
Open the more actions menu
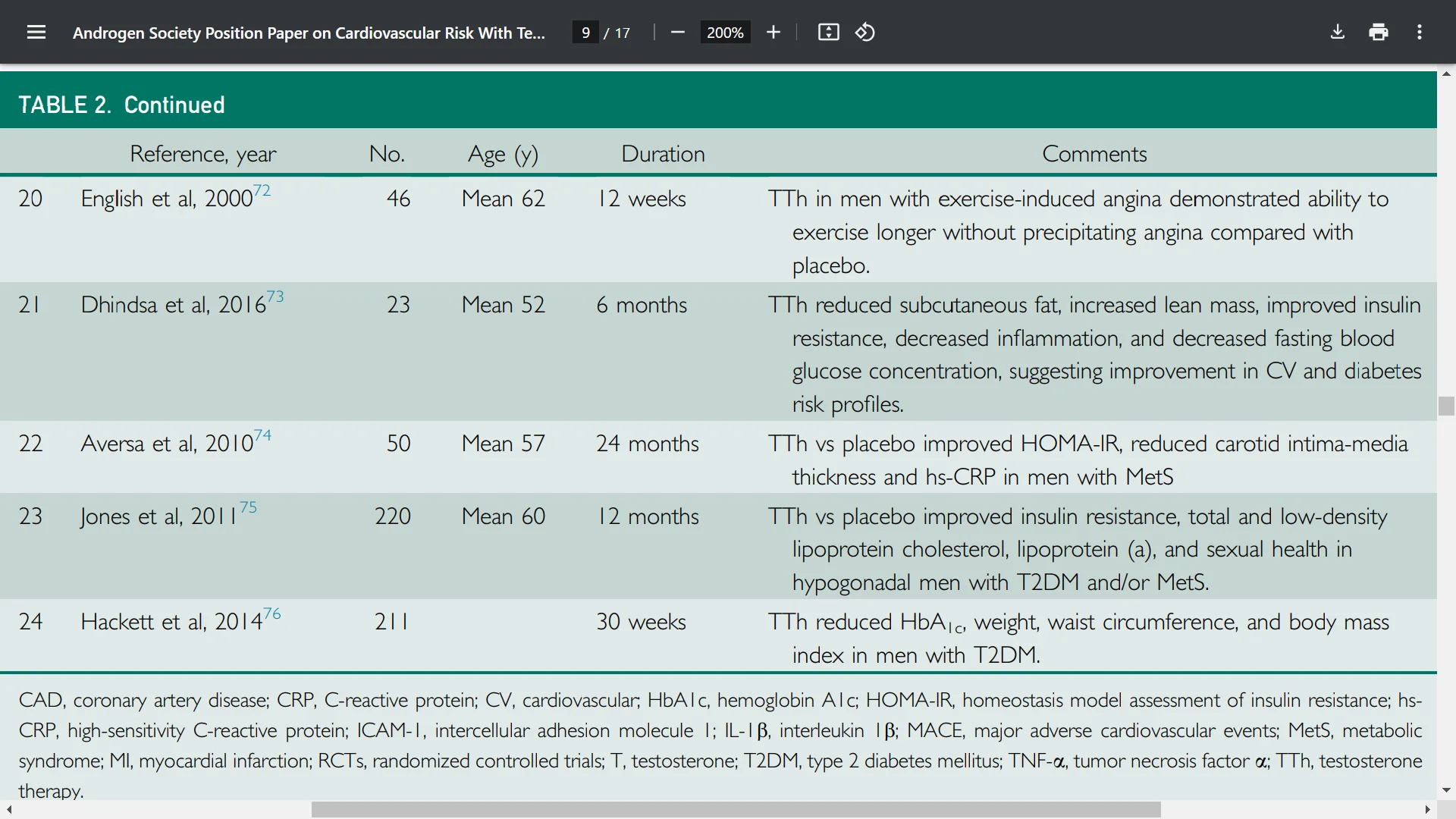[x=1420, y=32]
